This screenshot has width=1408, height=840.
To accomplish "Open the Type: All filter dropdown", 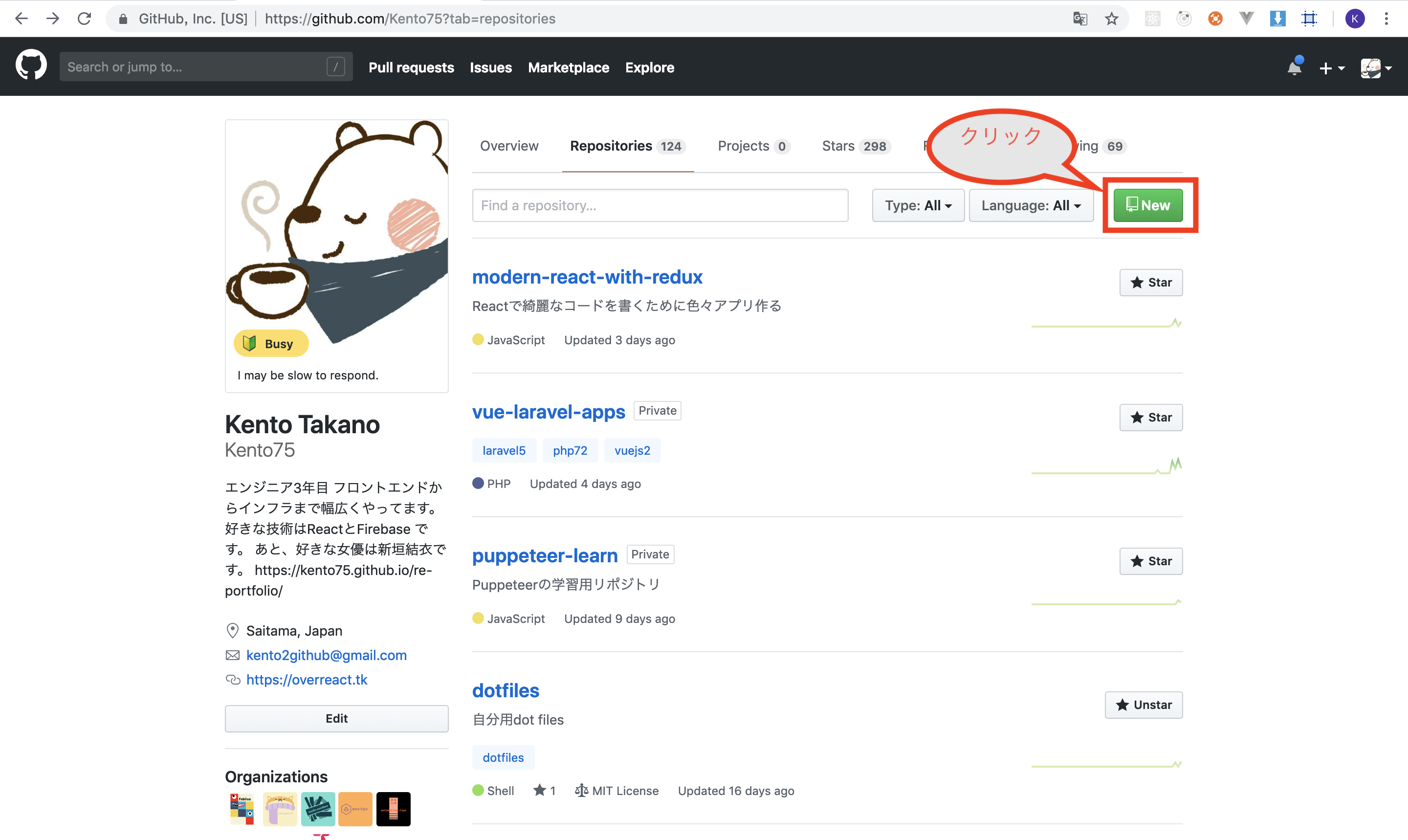I will coord(917,205).
